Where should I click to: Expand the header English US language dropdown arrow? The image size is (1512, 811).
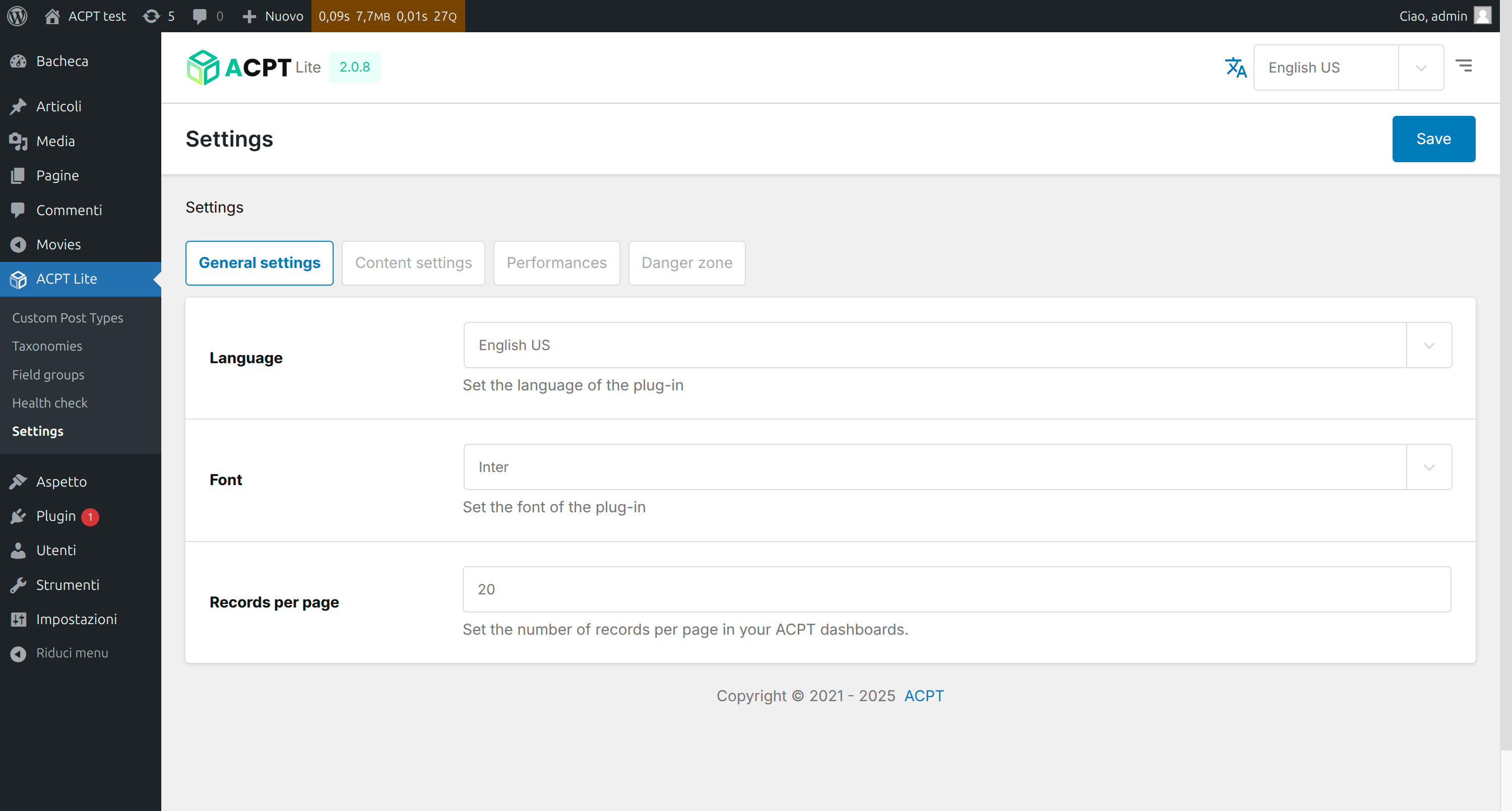[1421, 67]
